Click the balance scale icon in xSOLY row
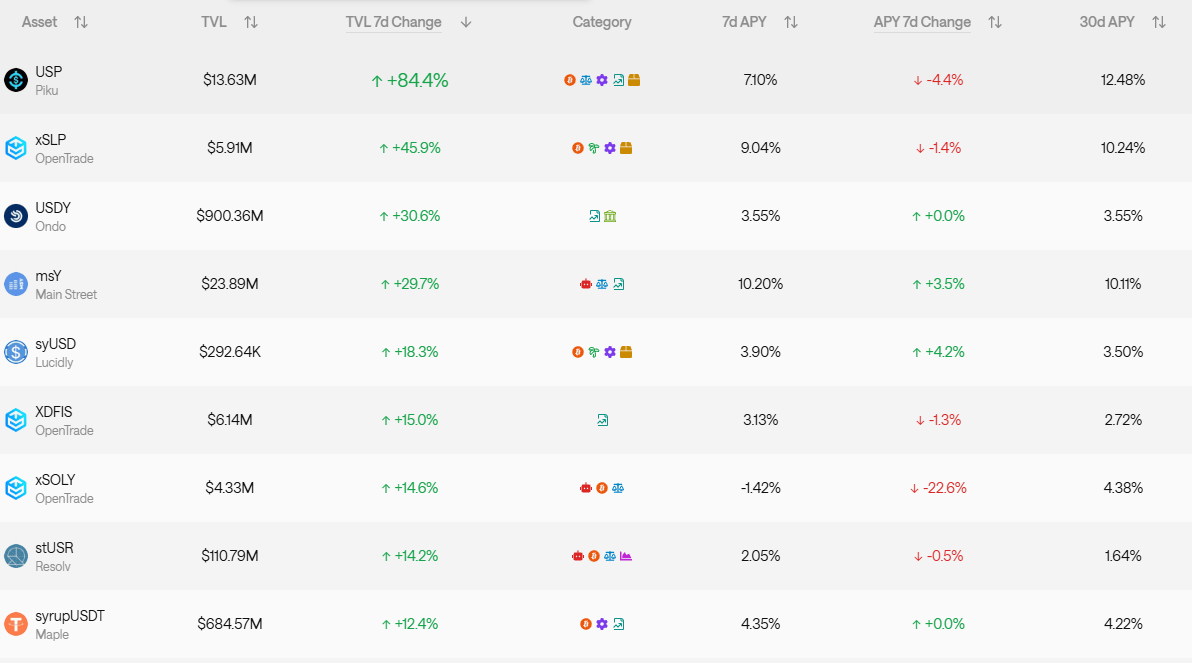Screen dimensions: 1192x663 coord(618,488)
